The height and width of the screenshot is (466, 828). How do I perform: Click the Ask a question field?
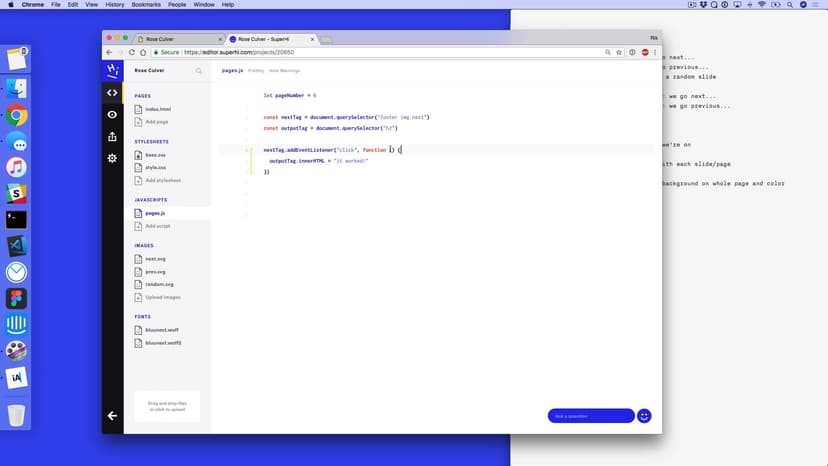pos(590,416)
